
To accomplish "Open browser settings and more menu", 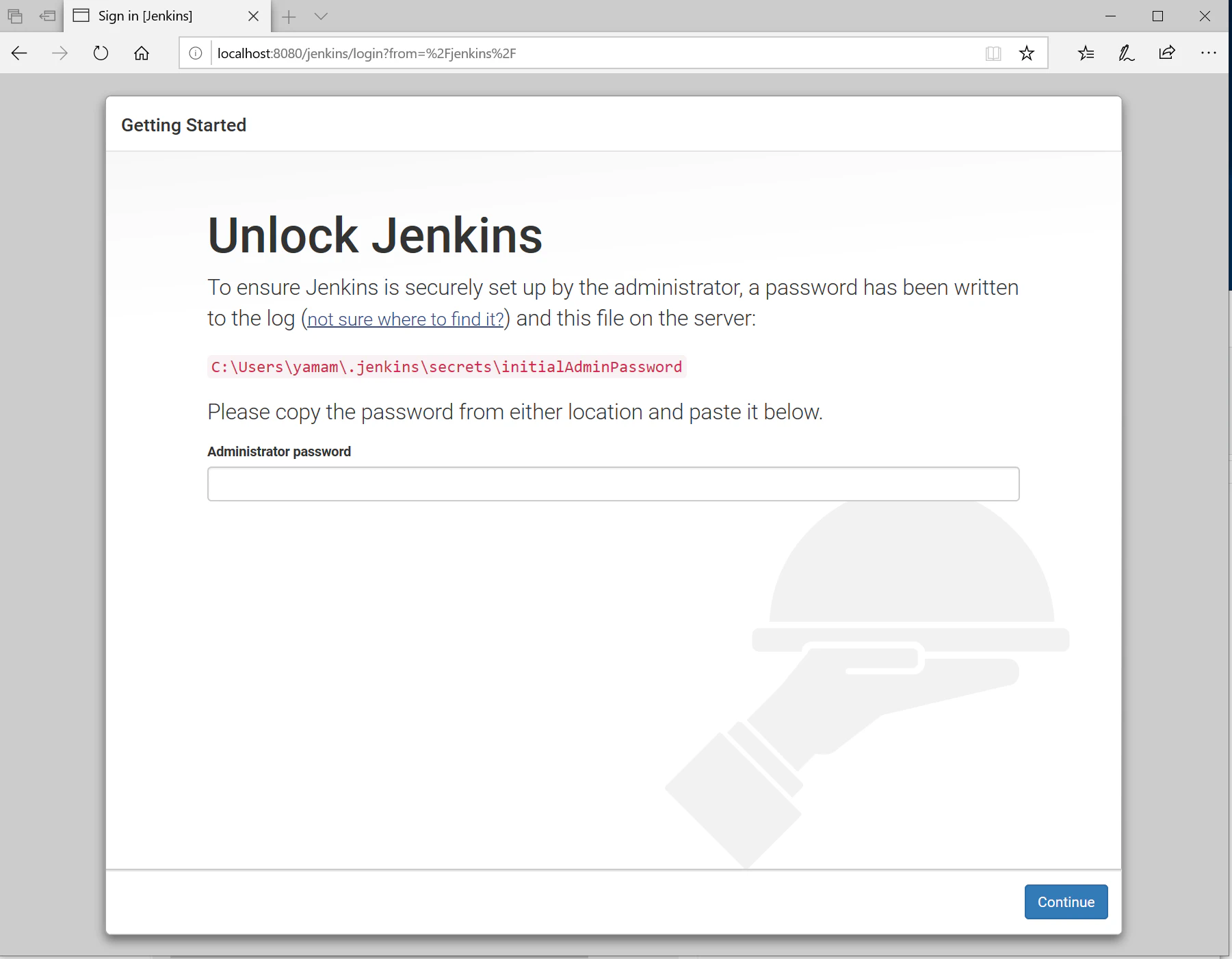I will coord(1209,53).
